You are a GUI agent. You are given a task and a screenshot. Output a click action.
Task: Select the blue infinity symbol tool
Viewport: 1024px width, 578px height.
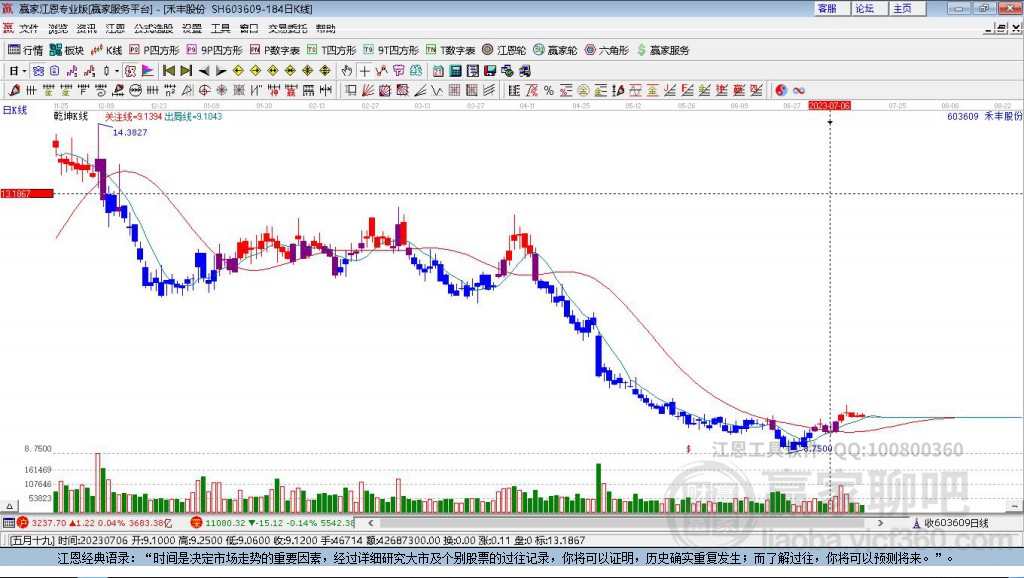pos(799,90)
